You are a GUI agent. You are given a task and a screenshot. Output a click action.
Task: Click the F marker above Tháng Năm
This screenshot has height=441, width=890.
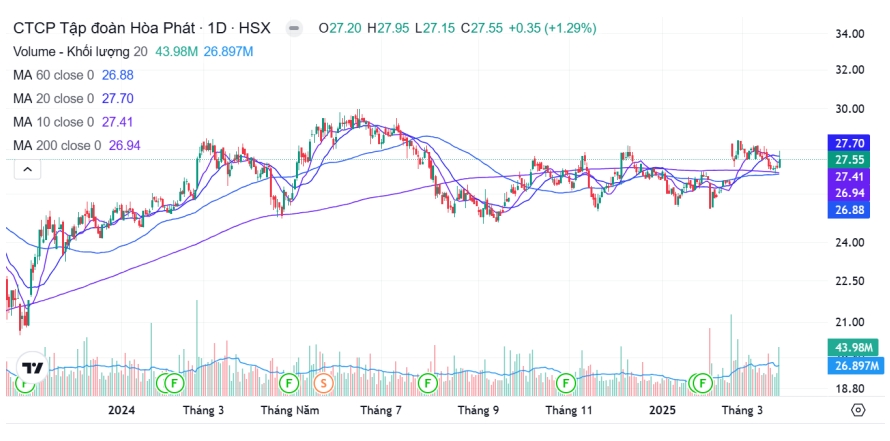point(289,384)
